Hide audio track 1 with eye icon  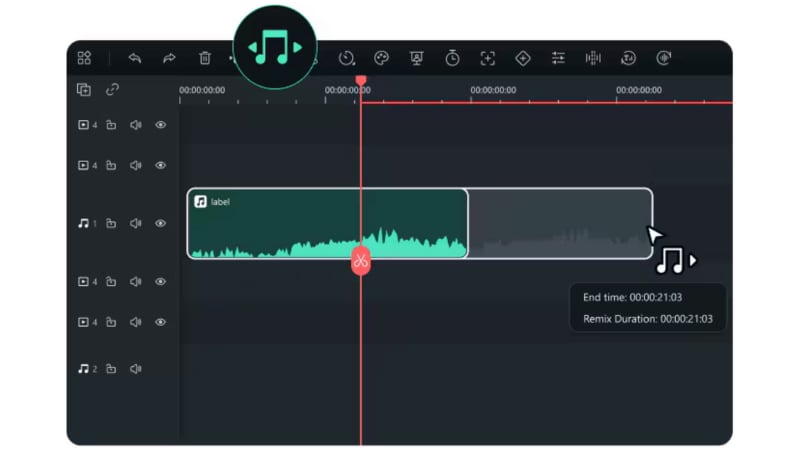[160, 223]
